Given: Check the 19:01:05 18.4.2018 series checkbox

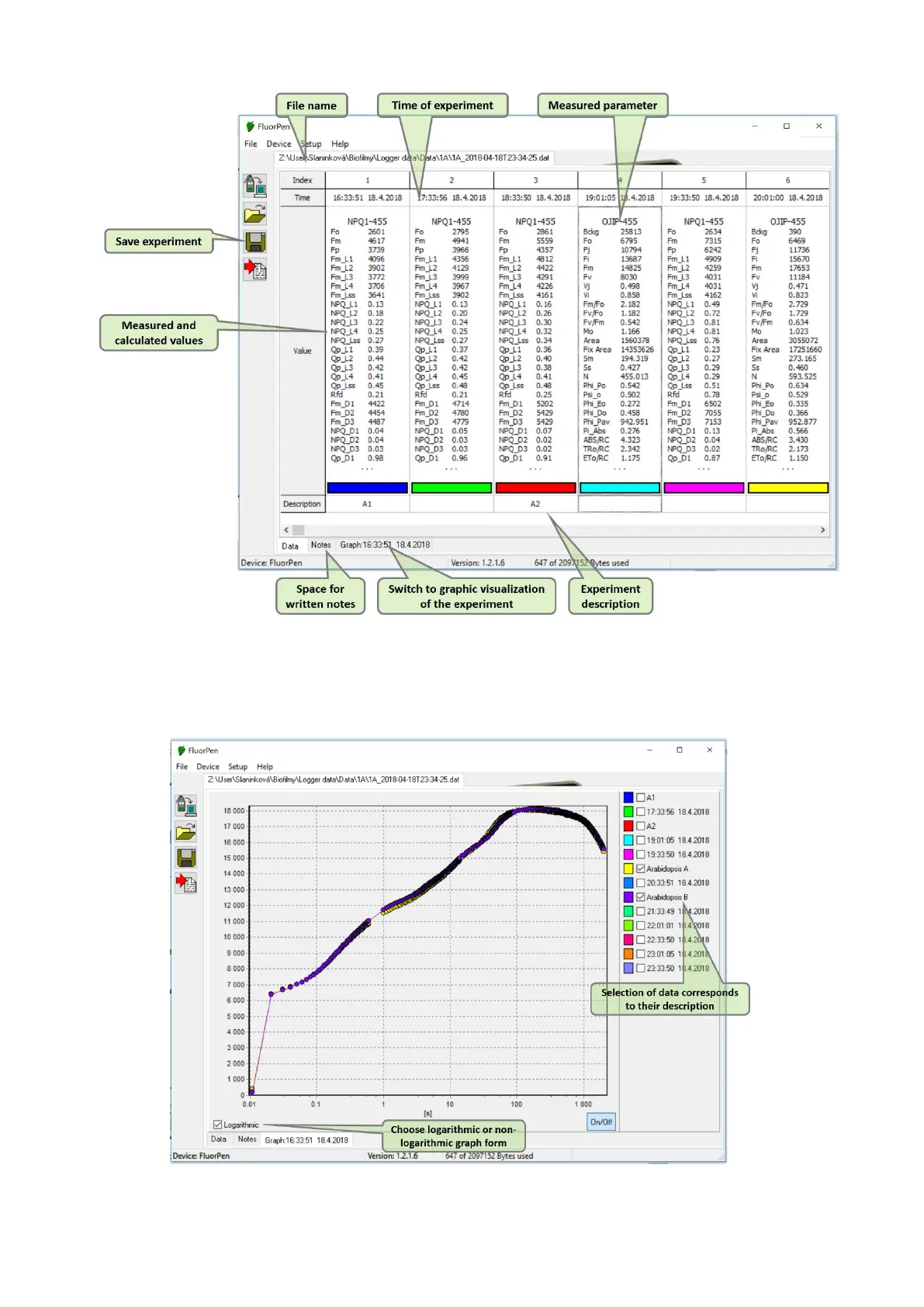Looking at the screenshot, I should coord(641,840).
